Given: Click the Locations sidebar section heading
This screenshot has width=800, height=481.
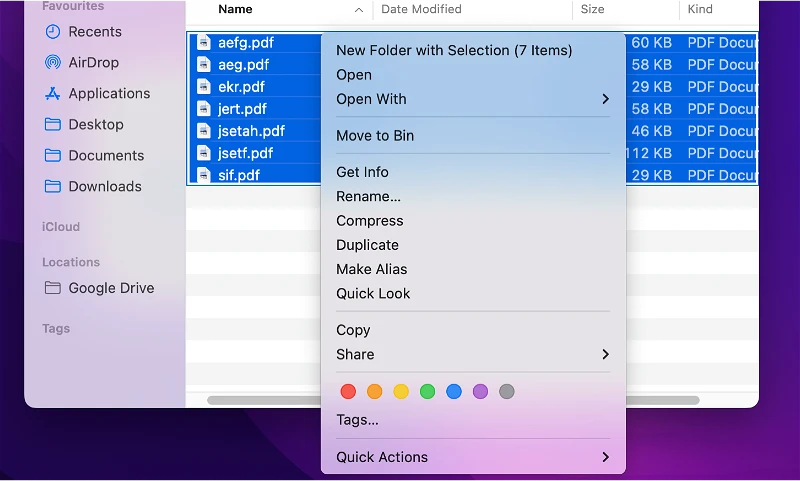Looking at the screenshot, I should pyautogui.click(x=70, y=262).
